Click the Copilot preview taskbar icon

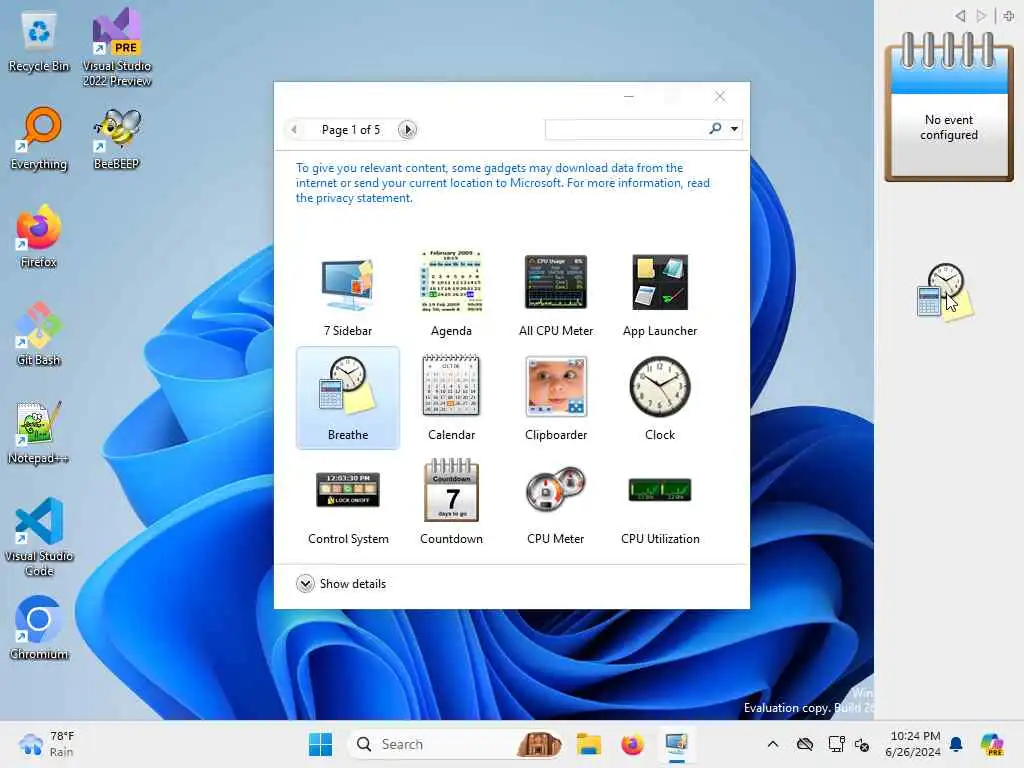coord(992,744)
